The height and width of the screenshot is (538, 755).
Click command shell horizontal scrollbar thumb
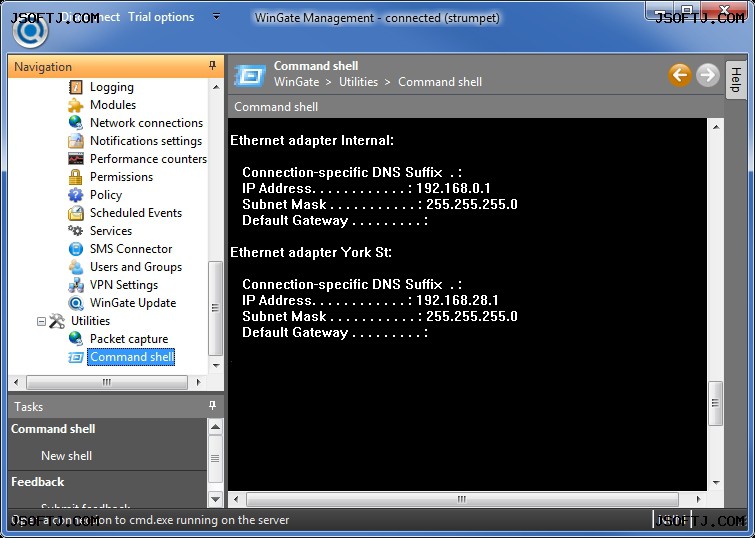coord(462,499)
